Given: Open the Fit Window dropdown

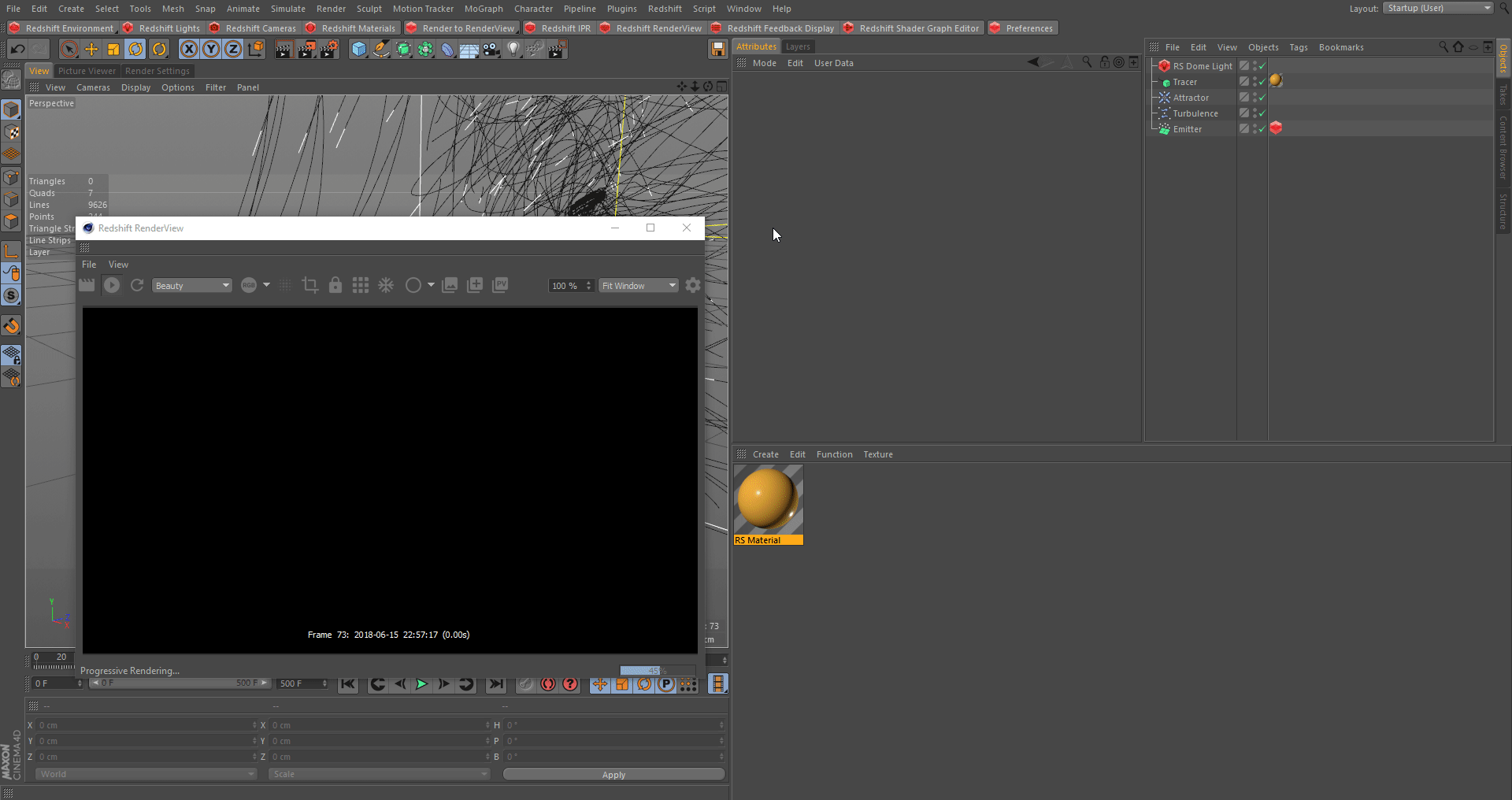Looking at the screenshot, I should pos(639,286).
